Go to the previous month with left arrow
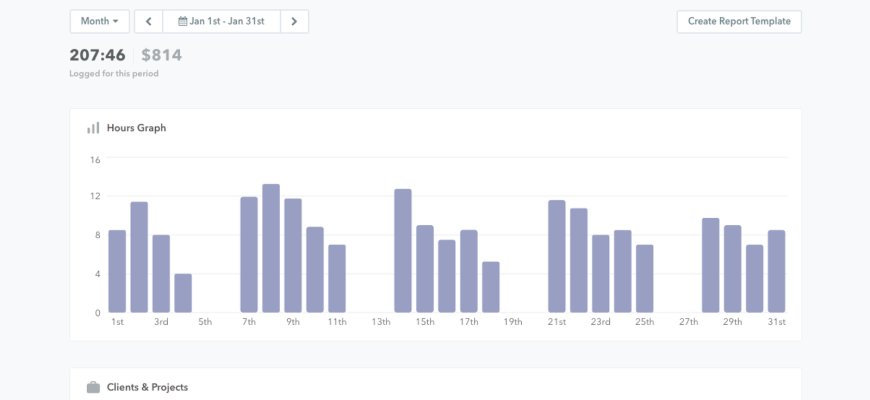The height and width of the screenshot is (400, 870). [148, 21]
